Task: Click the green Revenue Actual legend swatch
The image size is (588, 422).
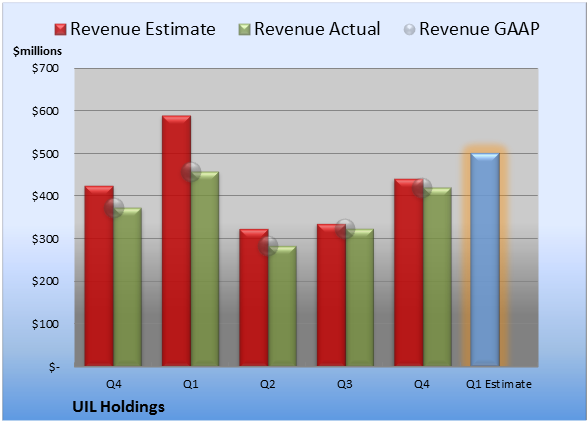Action: tap(244, 29)
